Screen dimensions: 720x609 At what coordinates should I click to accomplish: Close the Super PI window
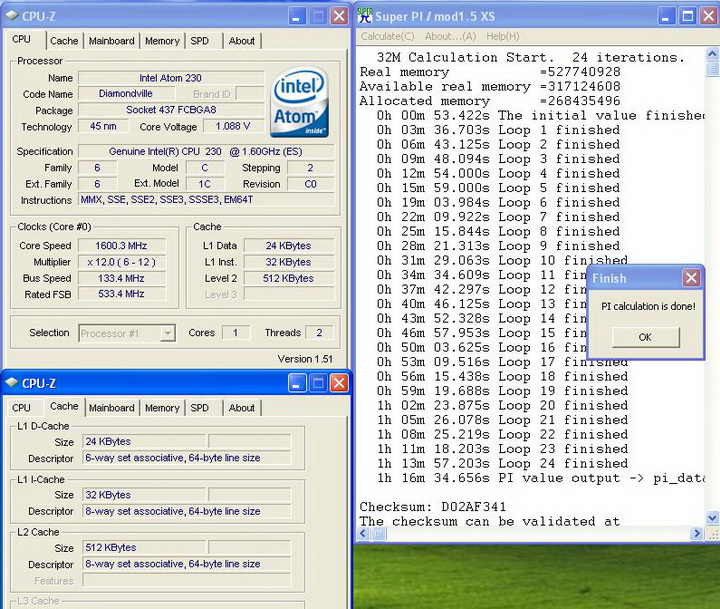709,16
